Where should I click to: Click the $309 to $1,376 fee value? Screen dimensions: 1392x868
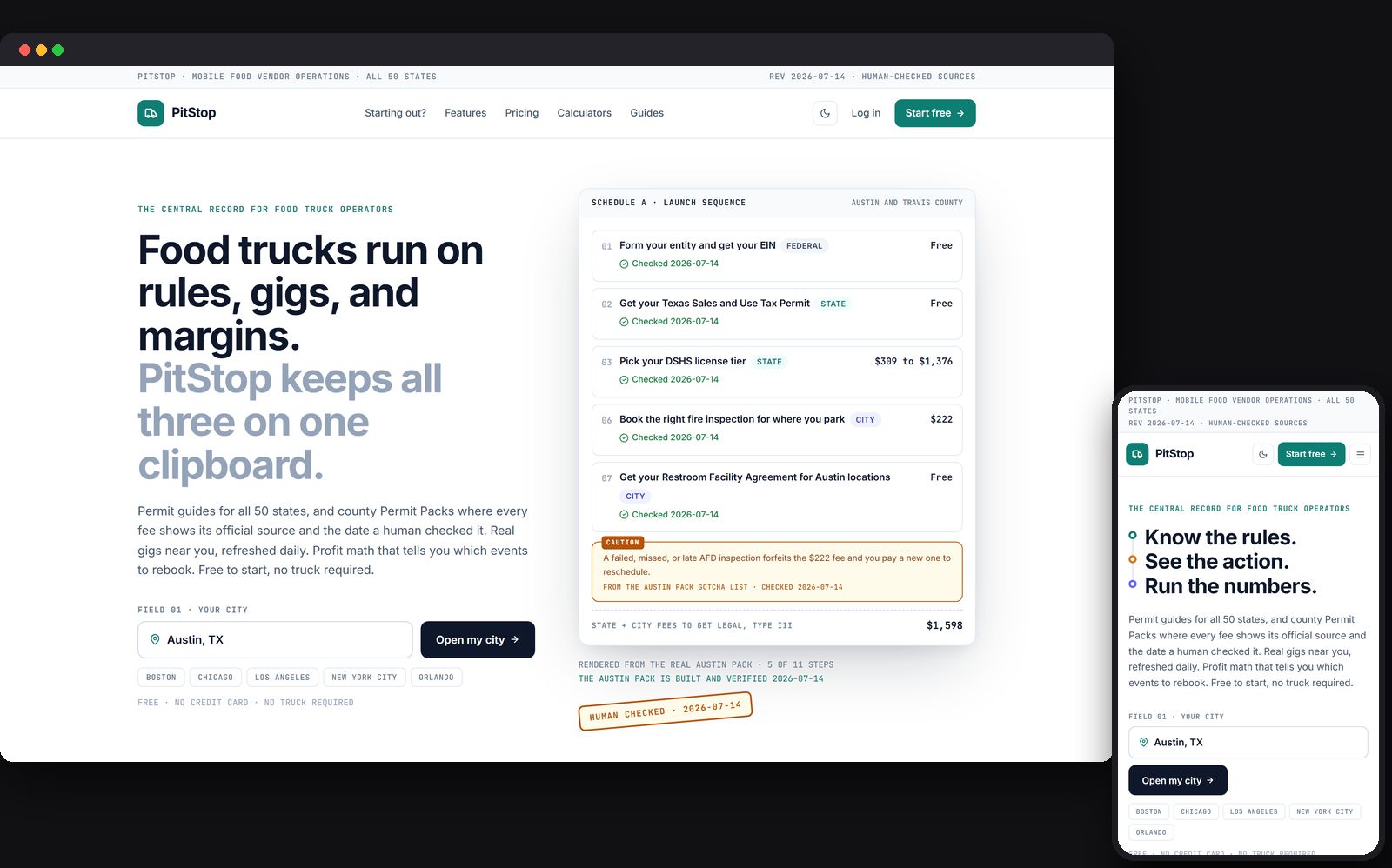[x=913, y=362]
